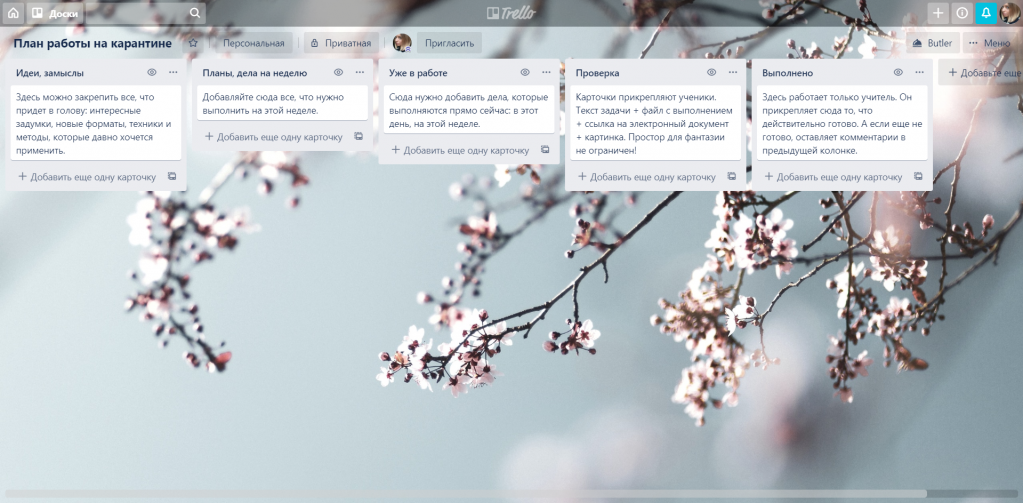Viewport: 1023px width, 503px height.
Task: Add another card to Идеи, замыслы list
Action: coord(87,177)
